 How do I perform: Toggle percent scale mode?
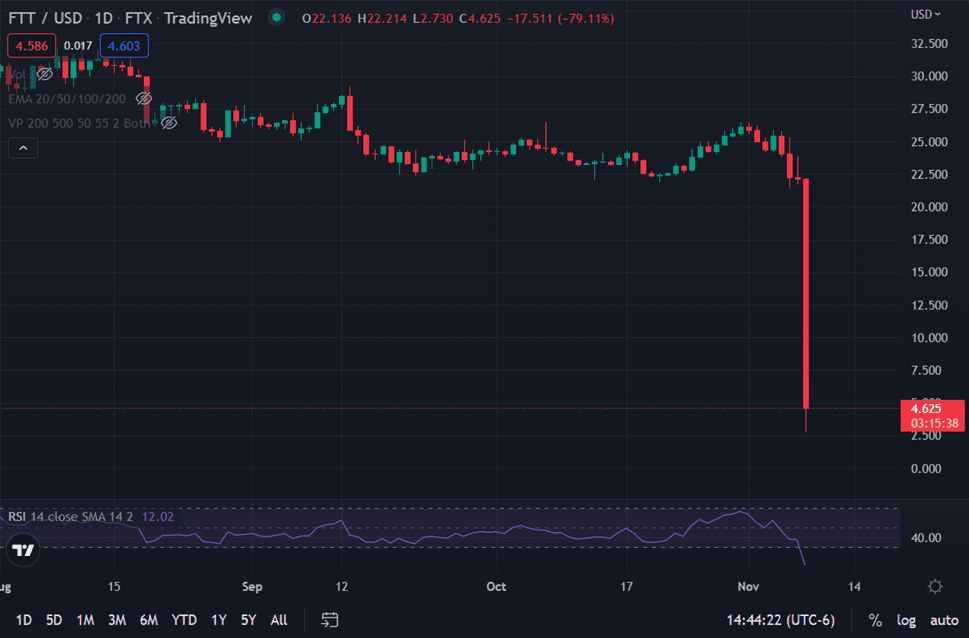tap(875, 620)
